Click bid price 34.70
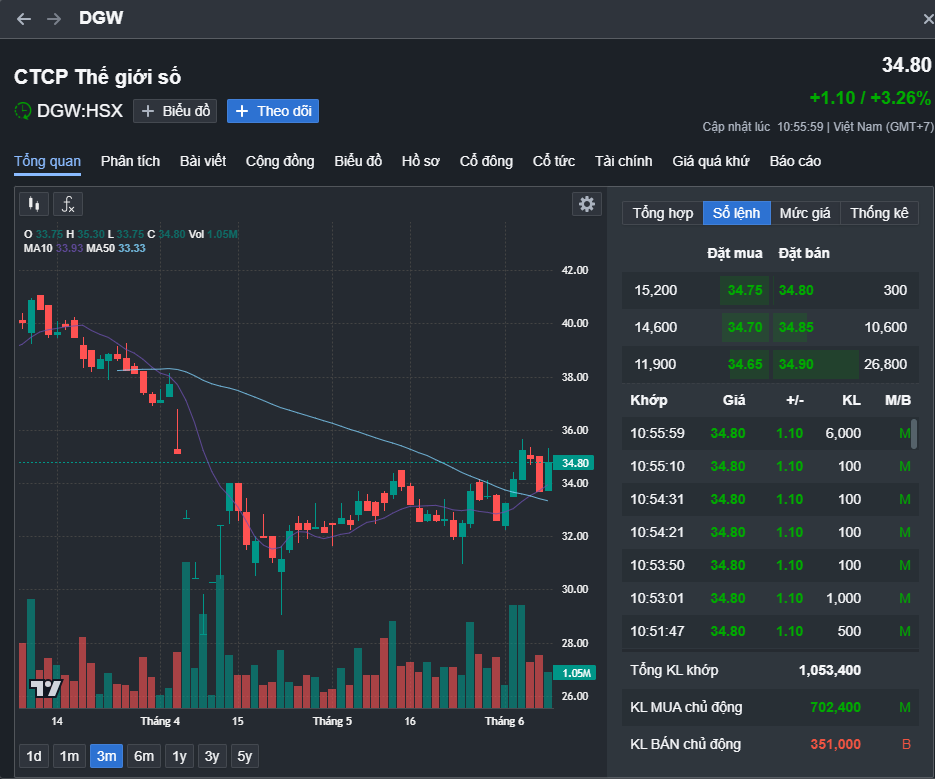The width and height of the screenshot is (935, 779). (x=745, y=327)
